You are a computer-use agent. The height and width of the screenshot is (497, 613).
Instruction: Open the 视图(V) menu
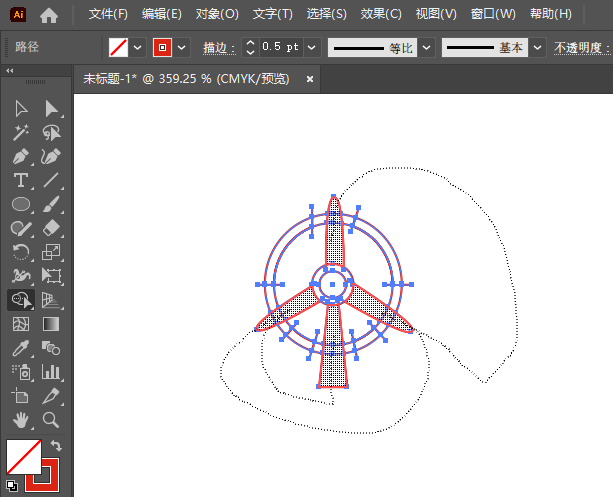(x=436, y=14)
